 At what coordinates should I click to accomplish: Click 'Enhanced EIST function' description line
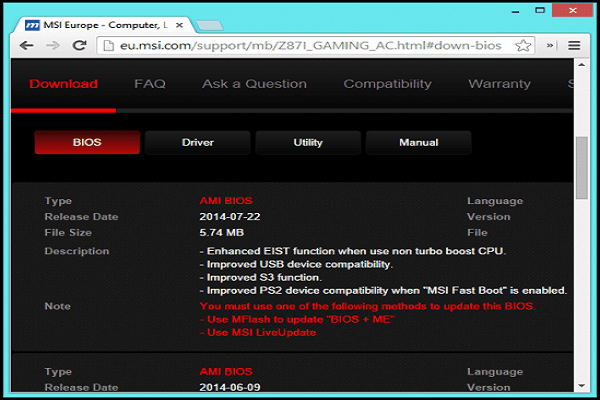click(353, 251)
